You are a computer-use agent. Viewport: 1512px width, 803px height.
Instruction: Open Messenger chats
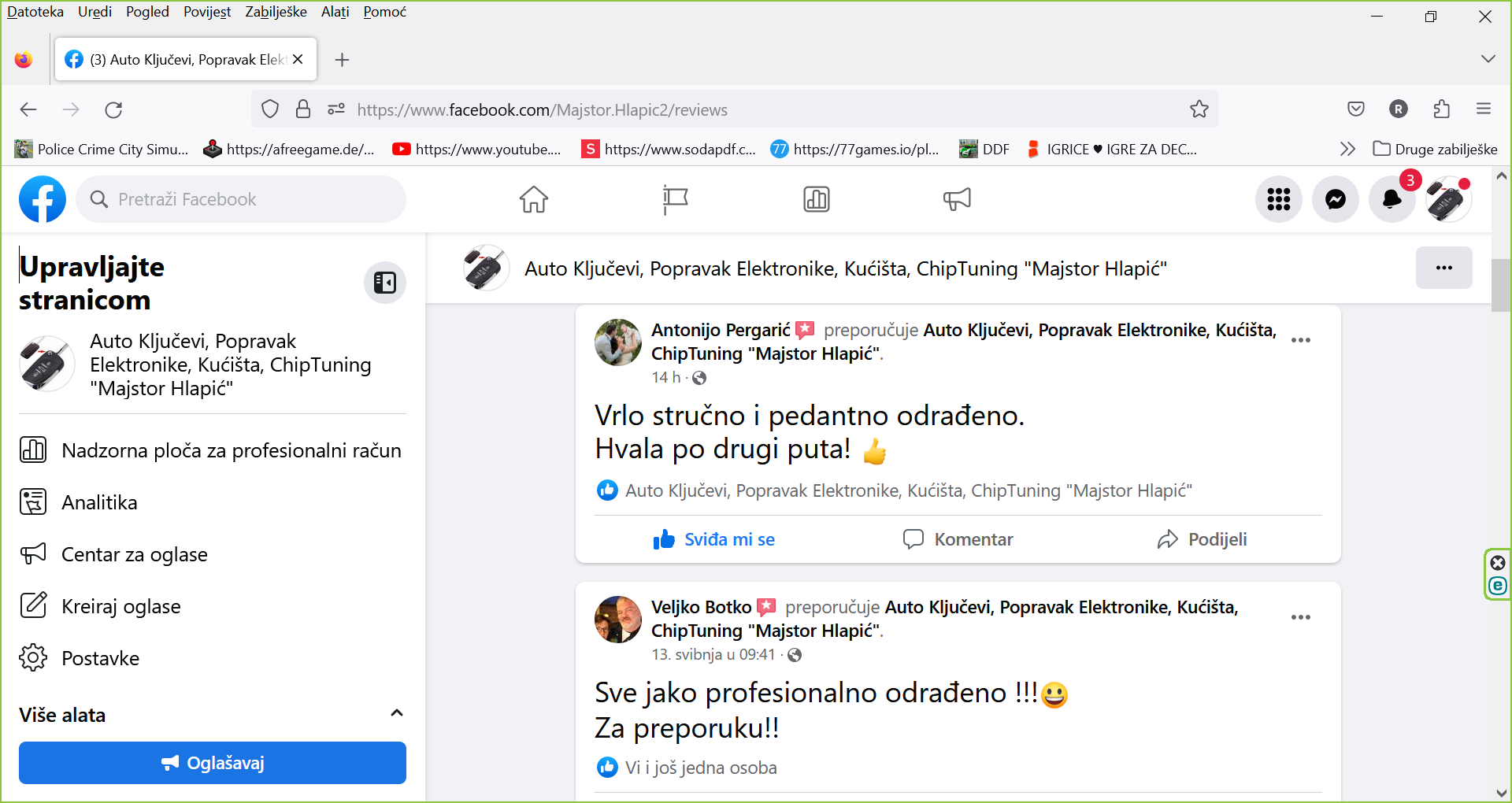tap(1336, 199)
